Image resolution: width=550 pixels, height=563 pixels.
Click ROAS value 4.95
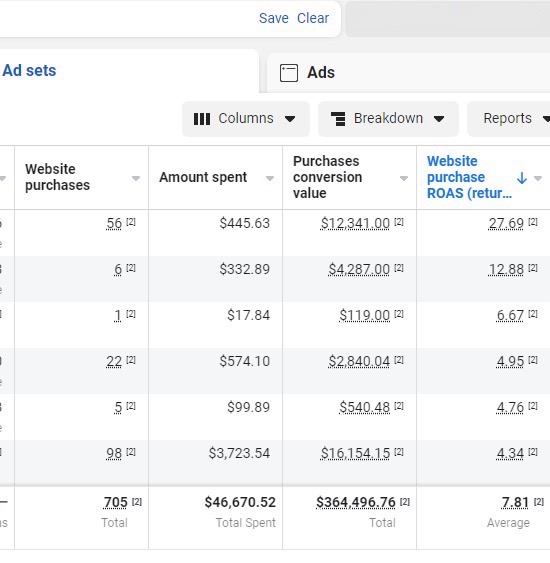pyautogui.click(x=510, y=361)
